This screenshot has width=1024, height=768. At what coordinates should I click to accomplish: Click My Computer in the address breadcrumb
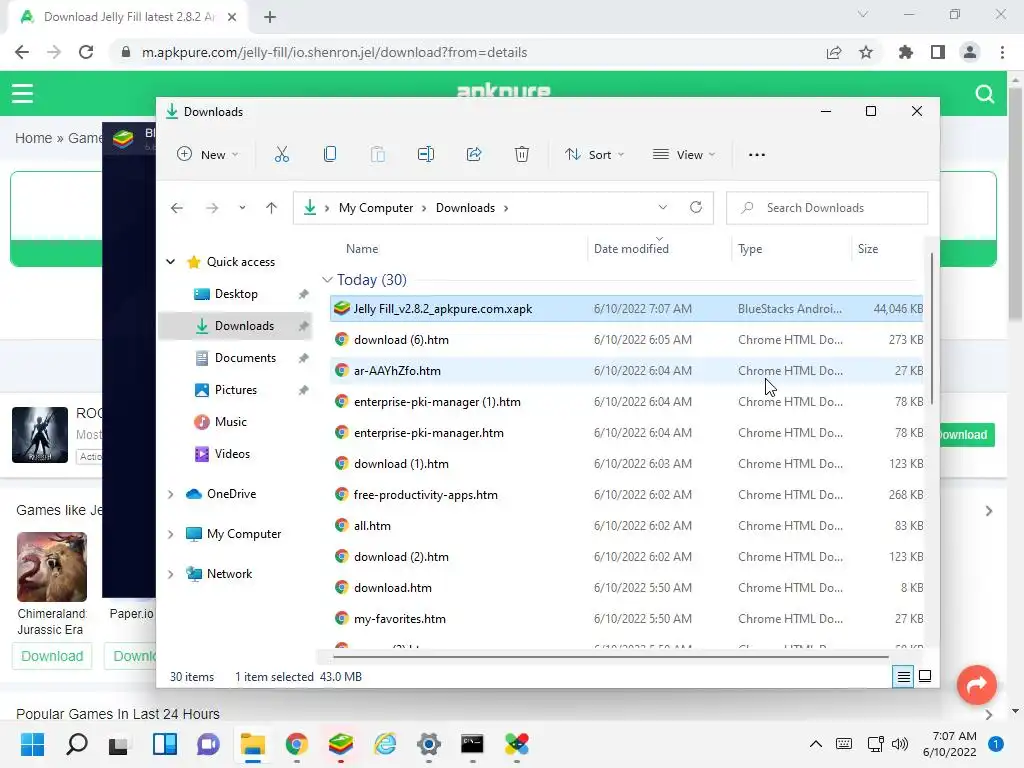376,208
